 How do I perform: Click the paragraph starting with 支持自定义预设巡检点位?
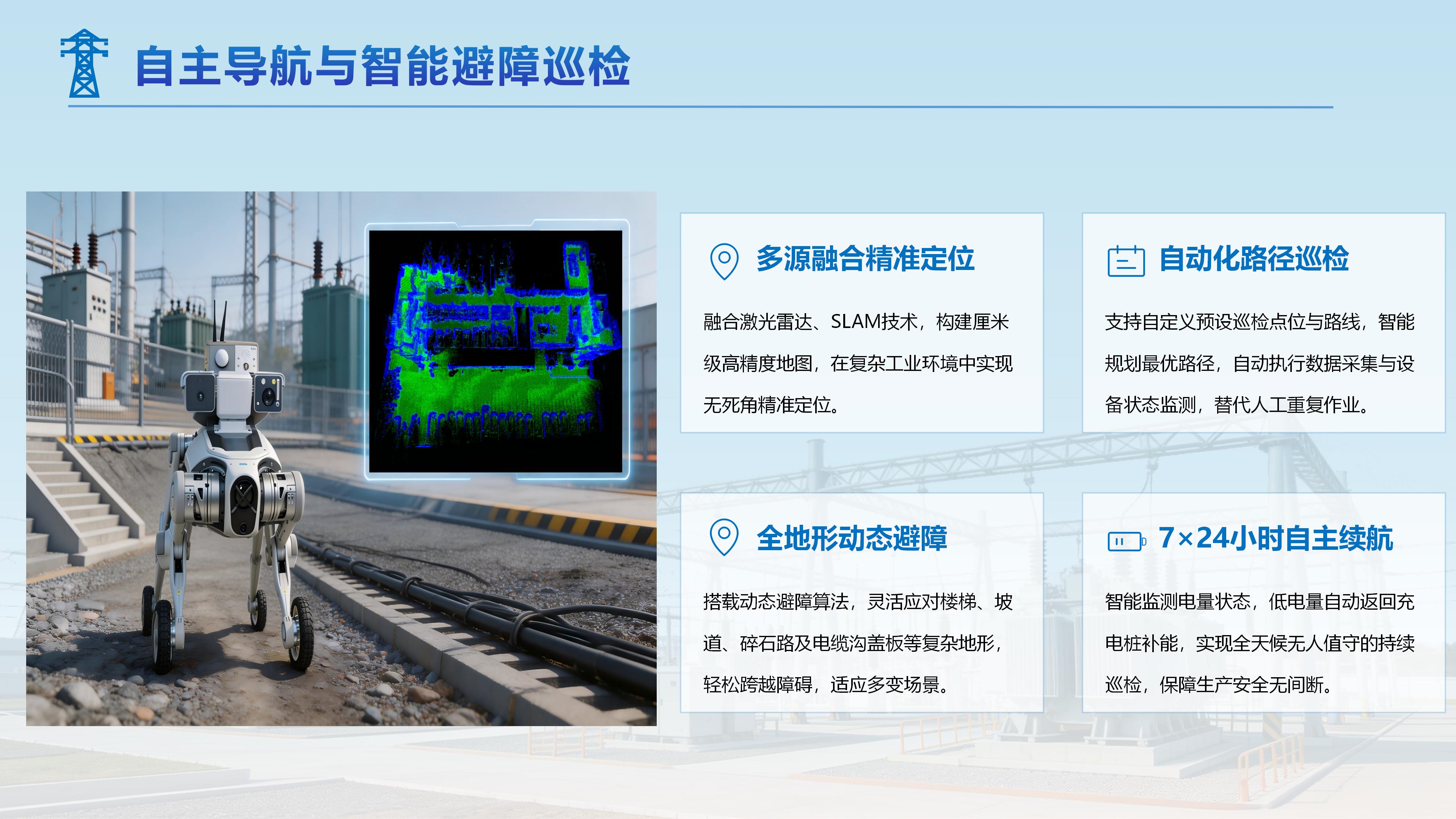coord(1260,363)
